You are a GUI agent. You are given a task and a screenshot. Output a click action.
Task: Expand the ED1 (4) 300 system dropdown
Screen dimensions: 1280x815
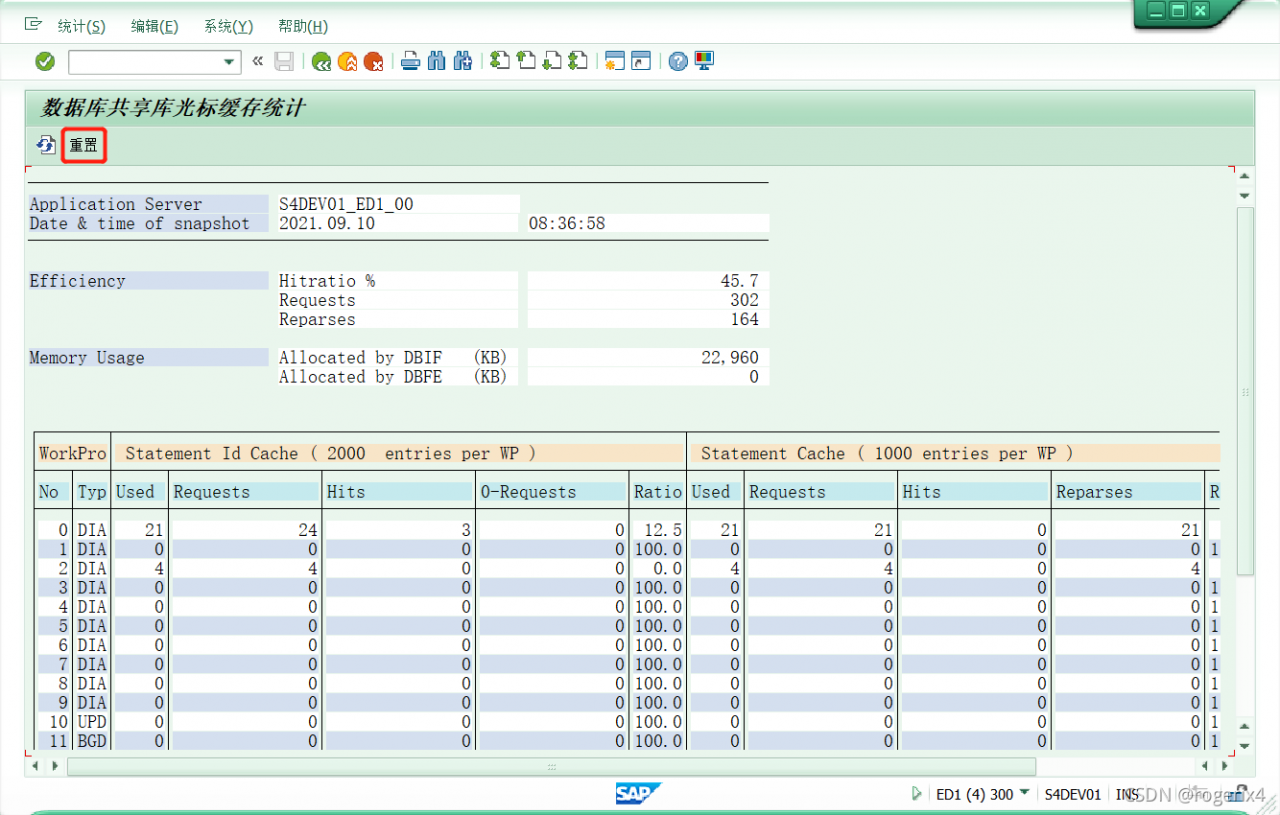[1023, 793]
